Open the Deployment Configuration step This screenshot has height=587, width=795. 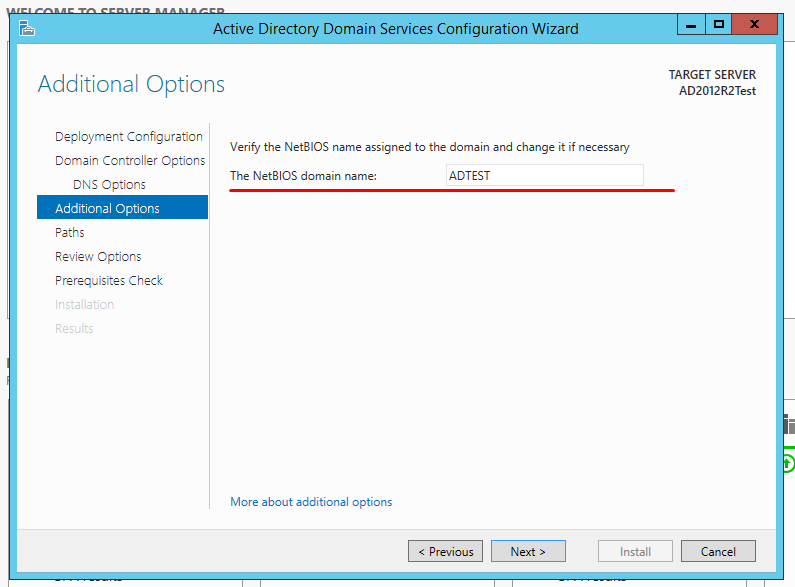coord(129,137)
